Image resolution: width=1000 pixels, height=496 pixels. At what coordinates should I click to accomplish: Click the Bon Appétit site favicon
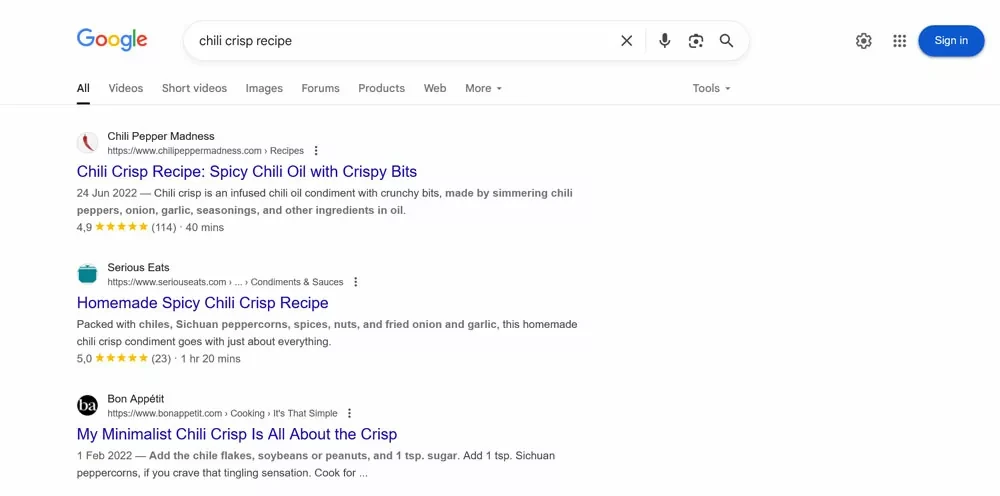87,405
